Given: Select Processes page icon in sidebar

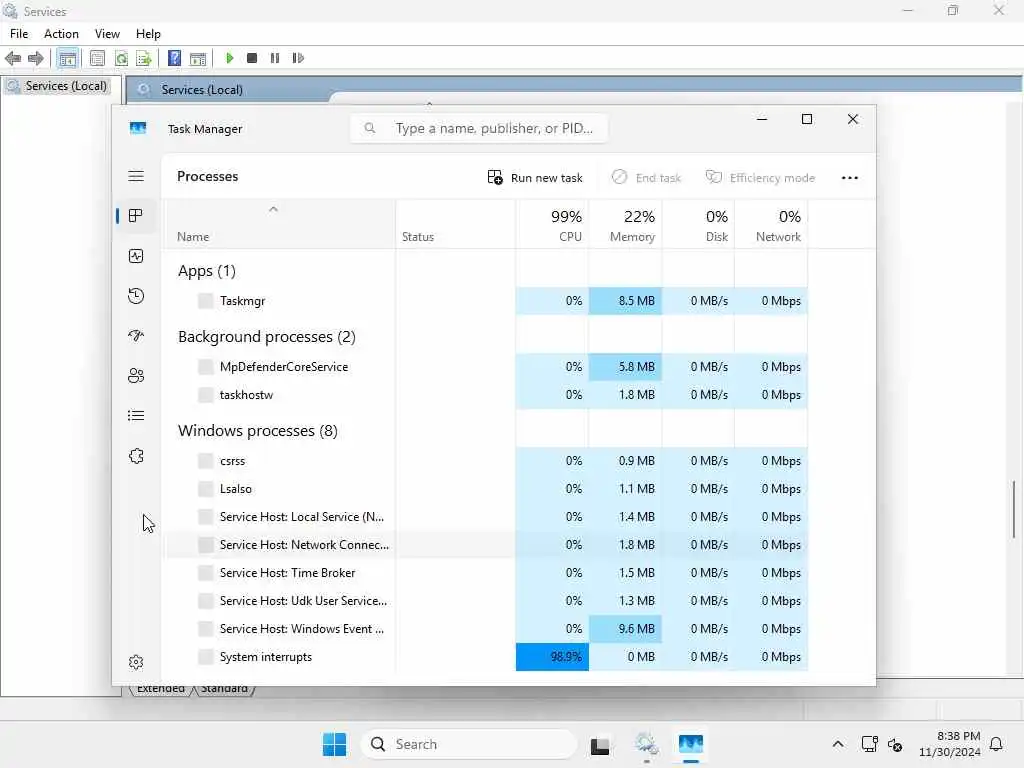Looking at the screenshot, I should coord(136,216).
